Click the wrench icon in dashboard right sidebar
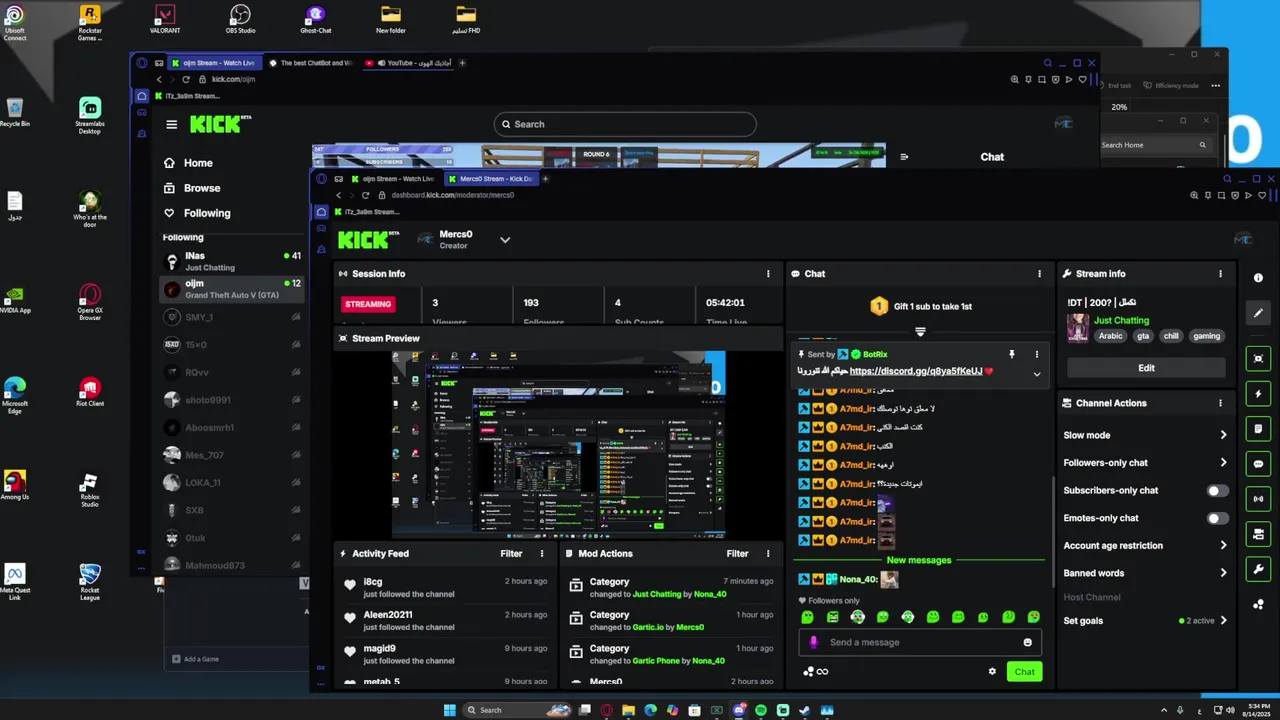The image size is (1280, 720). pos(1258,569)
